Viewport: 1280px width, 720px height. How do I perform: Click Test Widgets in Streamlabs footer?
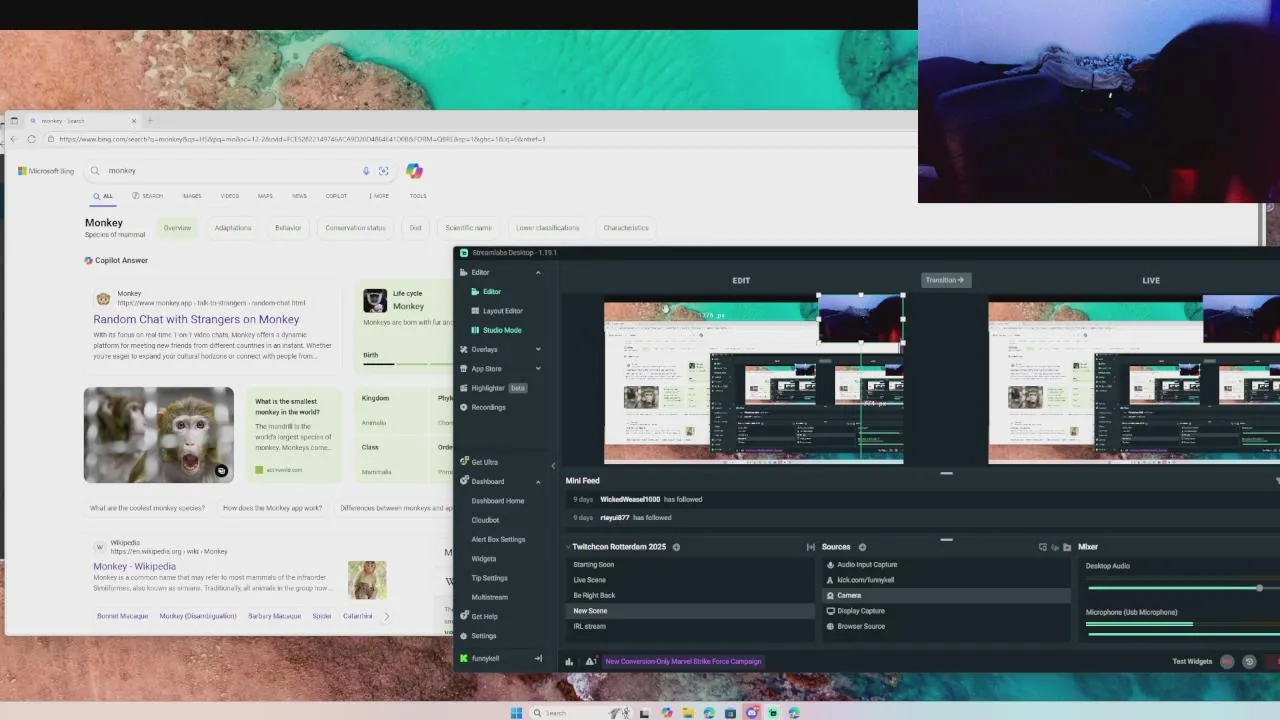point(1192,661)
